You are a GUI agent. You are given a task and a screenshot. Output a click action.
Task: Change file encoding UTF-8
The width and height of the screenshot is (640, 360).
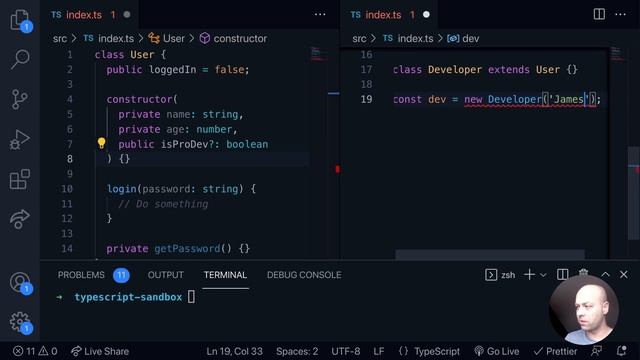[346, 351]
